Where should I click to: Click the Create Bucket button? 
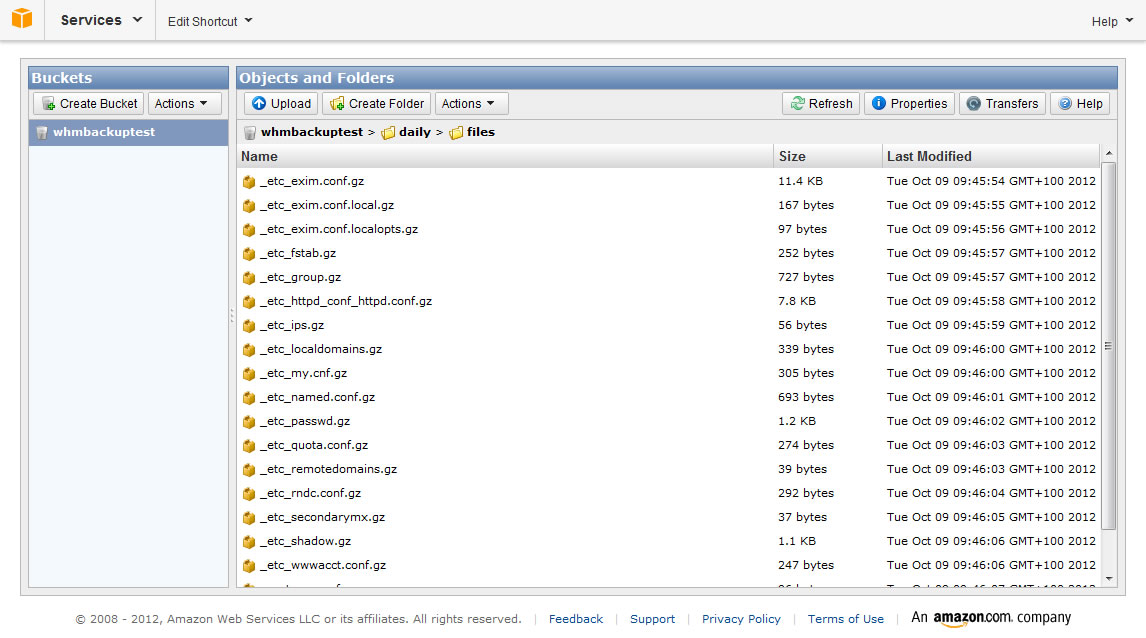coord(89,104)
